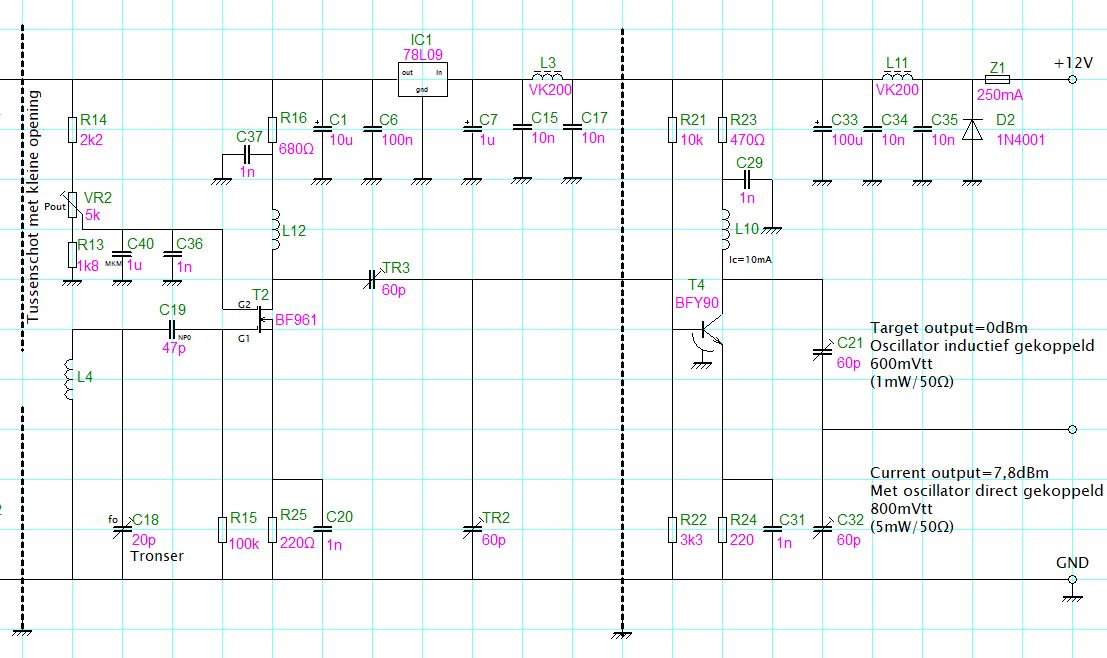Click the '680Ω' value of R16
Viewport: 1107px width, 658px height.
[297, 149]
